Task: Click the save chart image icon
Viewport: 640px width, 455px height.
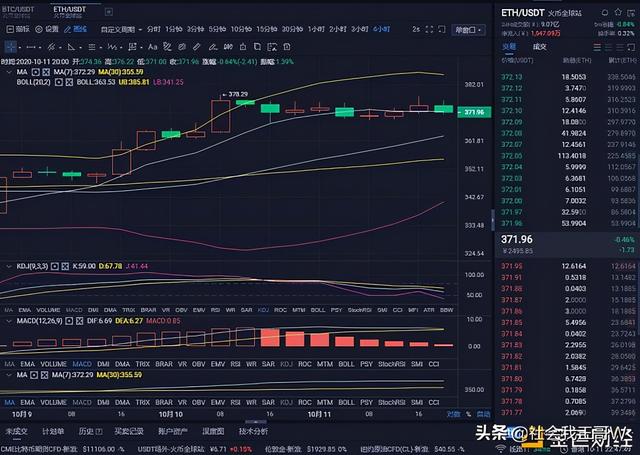Action: tap(272, 47)
